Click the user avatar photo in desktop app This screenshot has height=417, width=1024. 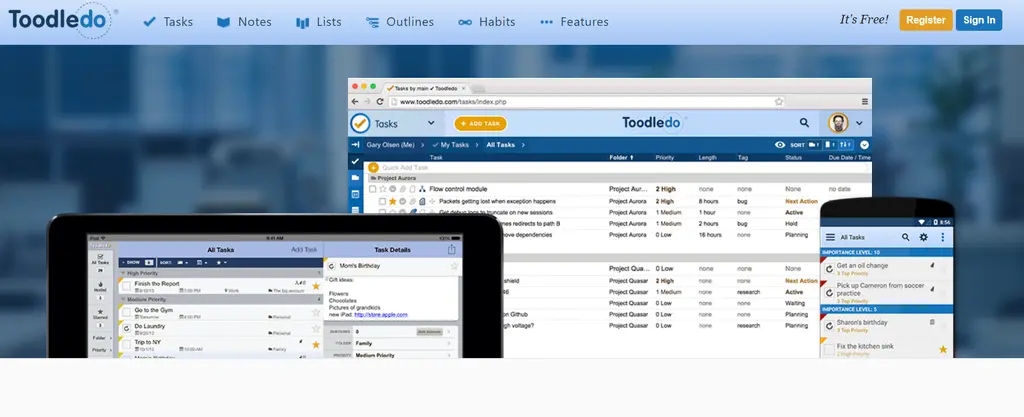point(839,123)
